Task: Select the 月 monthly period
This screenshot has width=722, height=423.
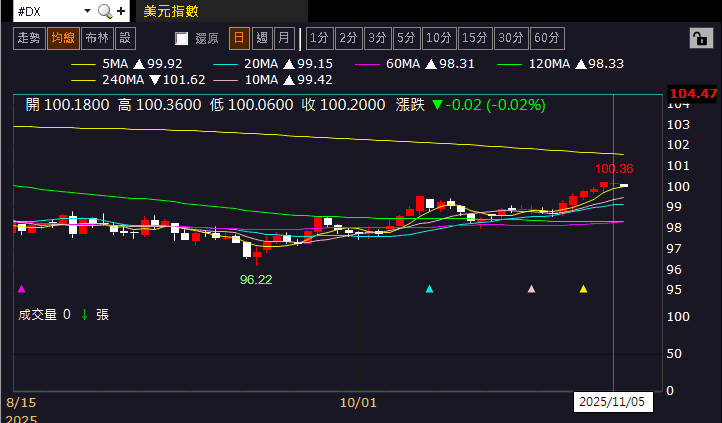Action: [x=284, y=38]
